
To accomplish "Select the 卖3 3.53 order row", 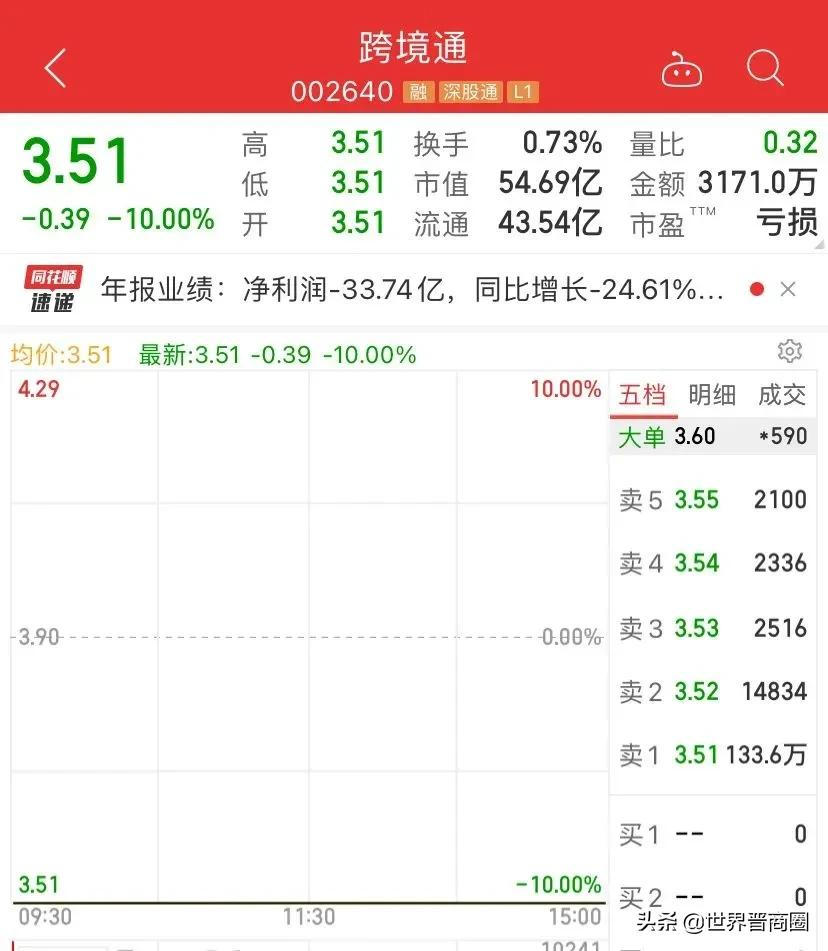I will pos(713,628).
